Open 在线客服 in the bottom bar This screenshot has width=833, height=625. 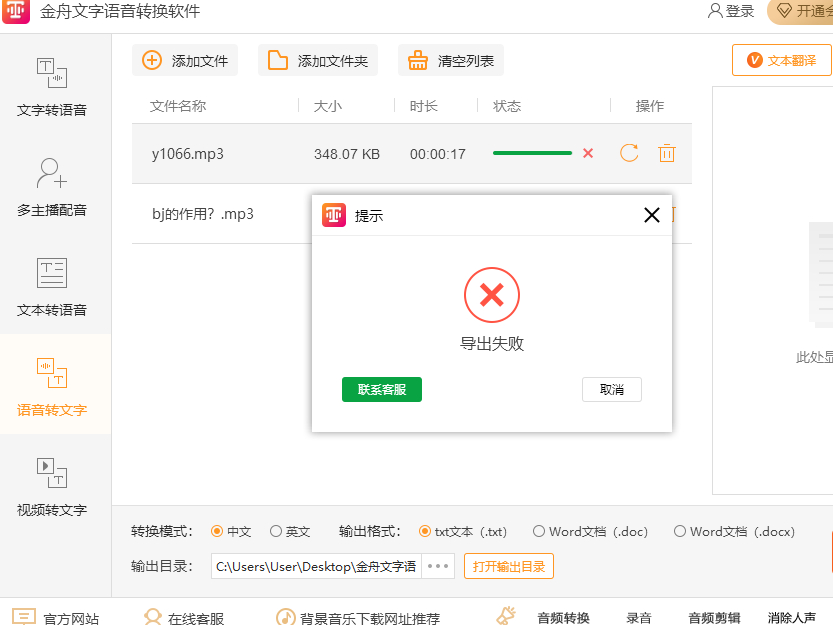tap(184, 619)
